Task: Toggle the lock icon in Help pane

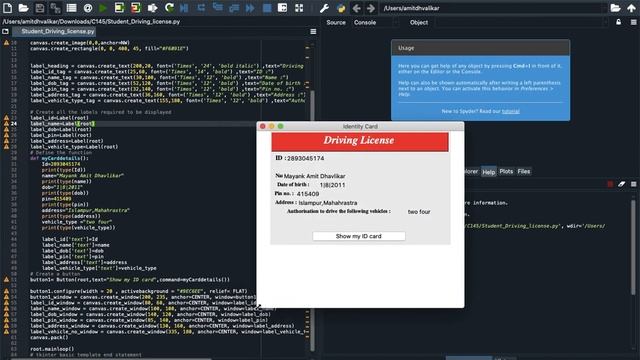Action: [x=618, y=22]
